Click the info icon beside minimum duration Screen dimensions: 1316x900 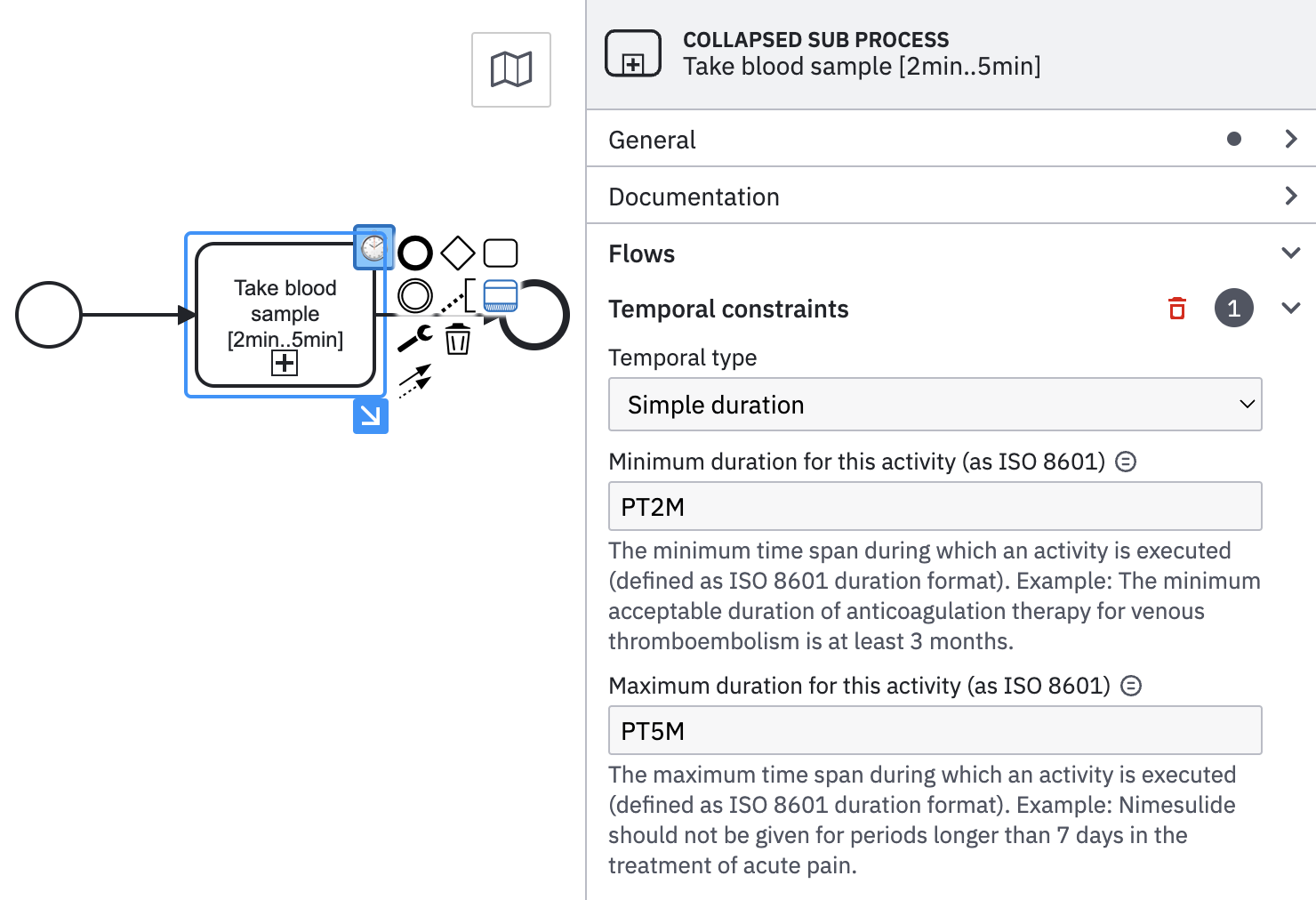pos(1126,461)
